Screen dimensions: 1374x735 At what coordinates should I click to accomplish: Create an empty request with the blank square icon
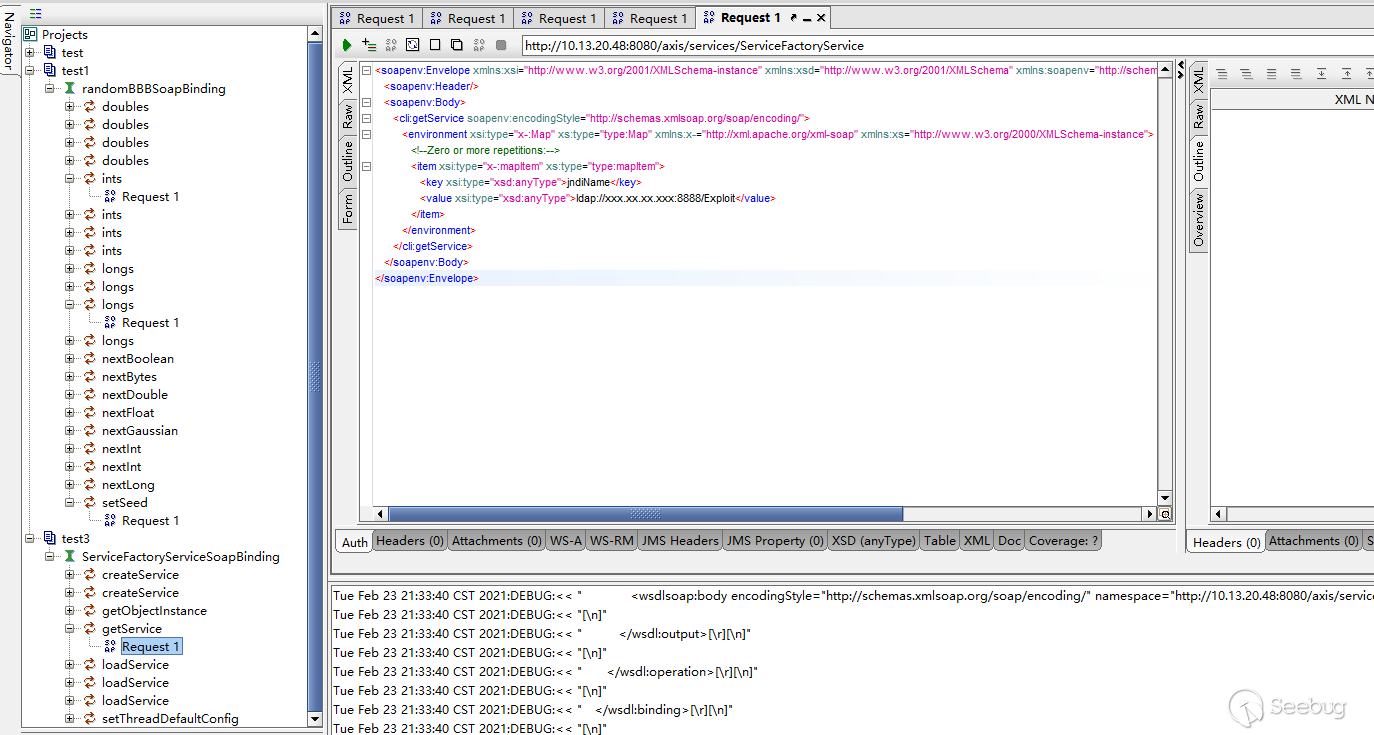tap(434, 44)
